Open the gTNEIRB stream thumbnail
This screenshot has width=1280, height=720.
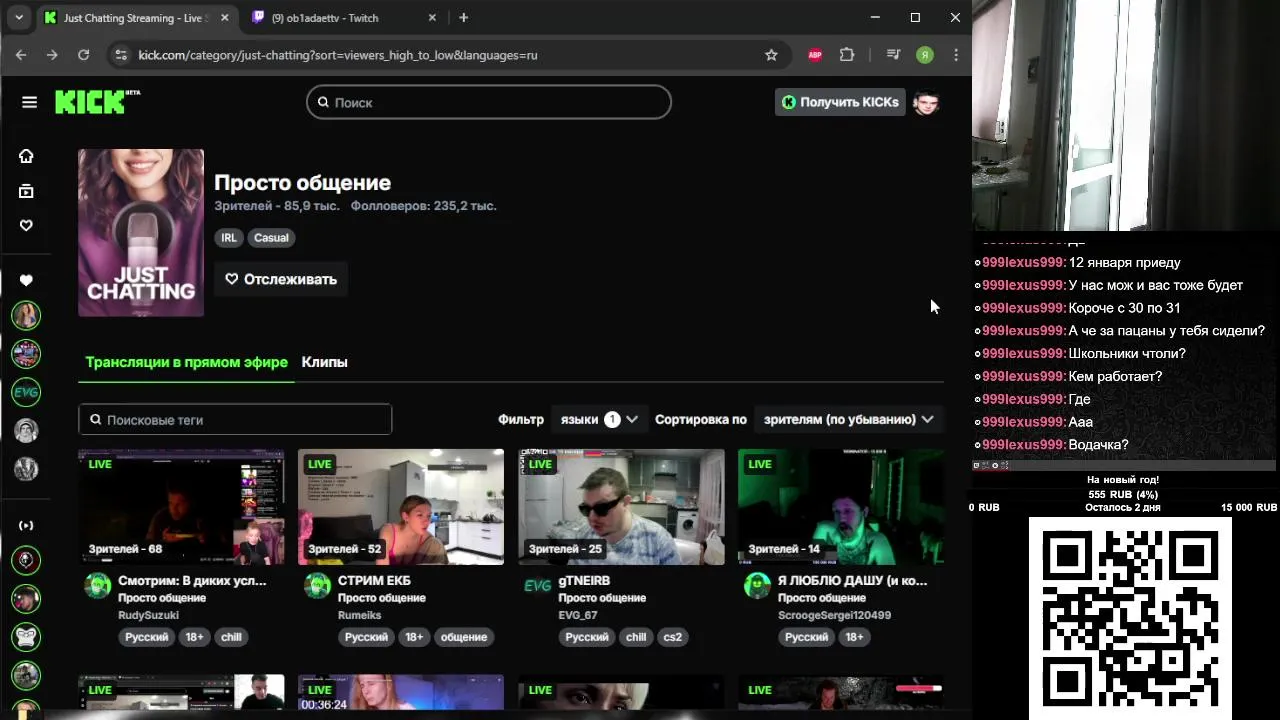[x=621, y=507]
